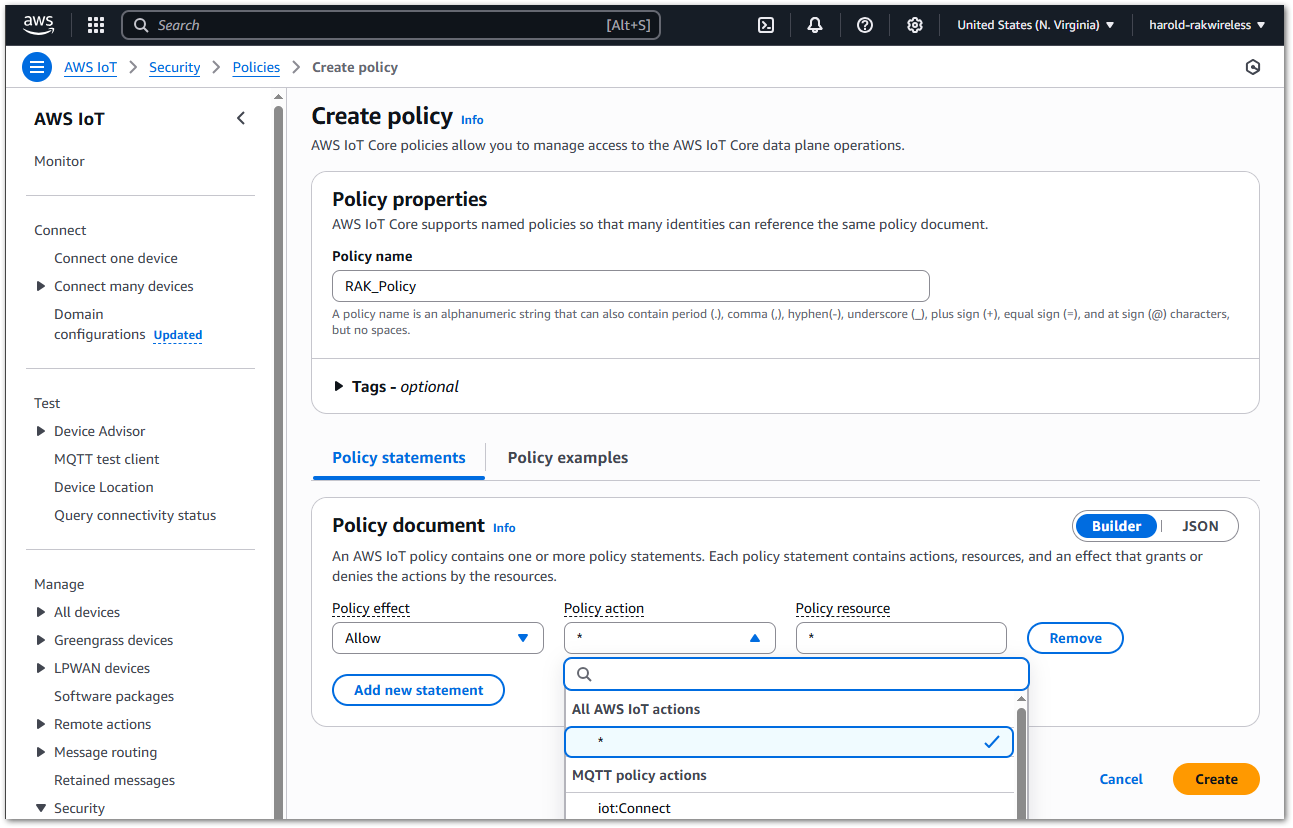Deselect the checked * action option
The image size is (1293, 828).
788,741
